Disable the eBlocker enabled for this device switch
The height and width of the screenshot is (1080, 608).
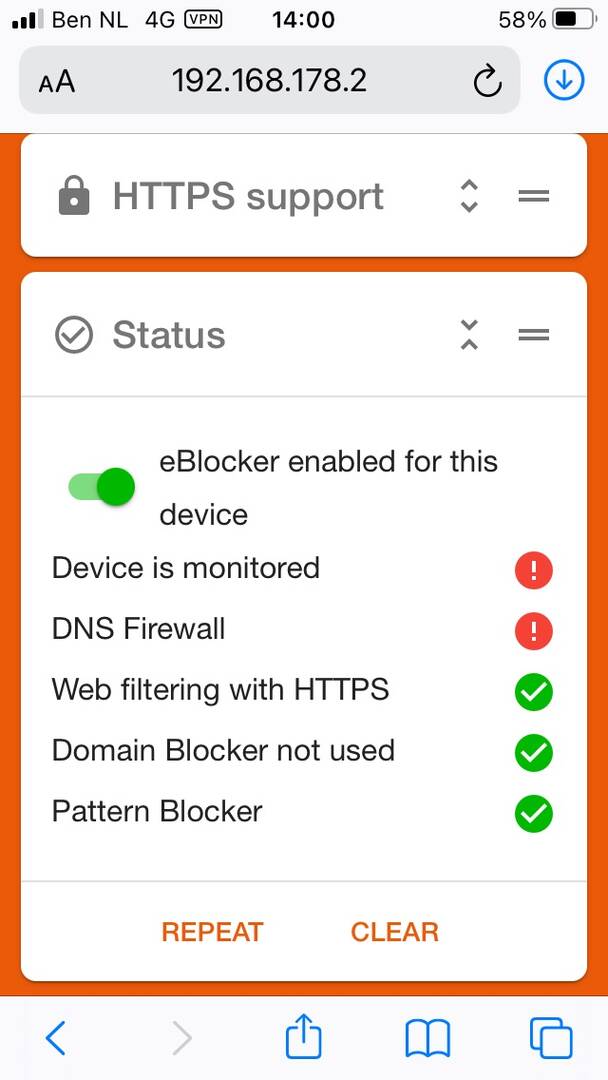(x=101, y=487)
